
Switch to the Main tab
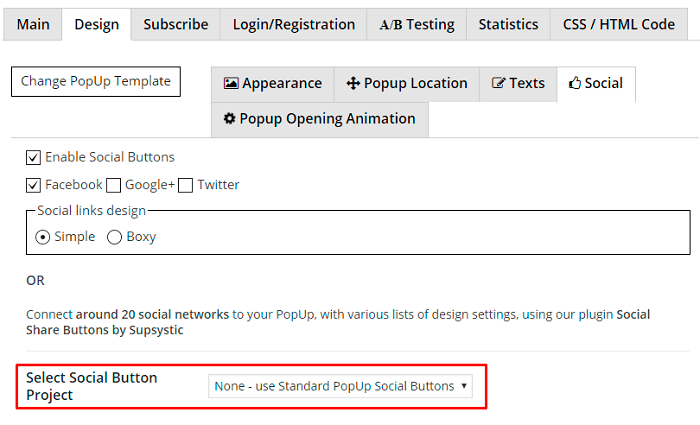[33, 24]
